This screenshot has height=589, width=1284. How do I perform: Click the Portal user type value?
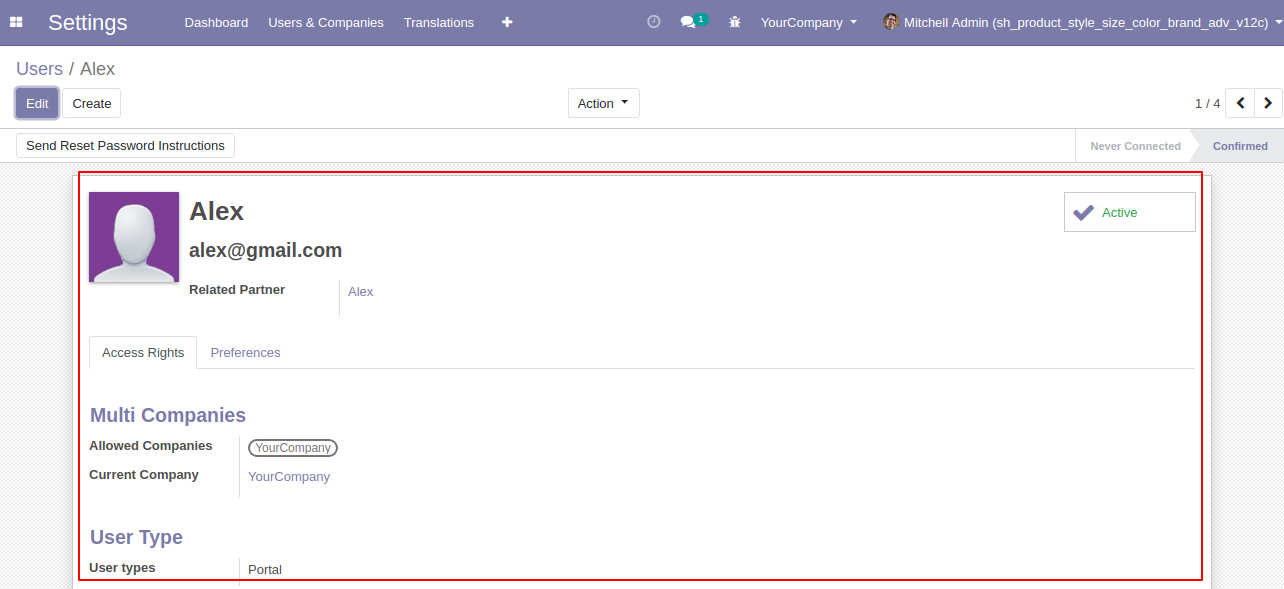pos(265,569)
